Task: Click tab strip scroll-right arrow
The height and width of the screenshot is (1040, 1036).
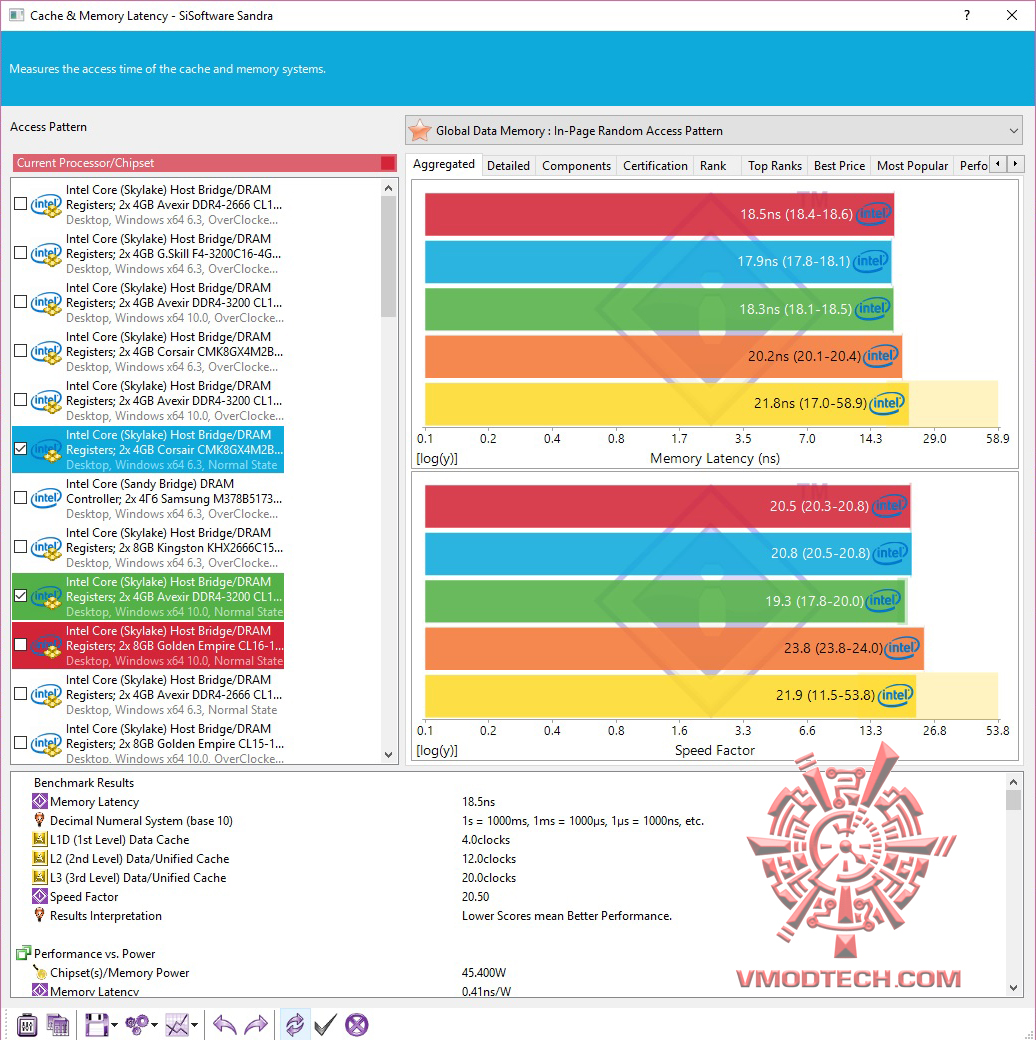Action: click(x=1015, y=164)
